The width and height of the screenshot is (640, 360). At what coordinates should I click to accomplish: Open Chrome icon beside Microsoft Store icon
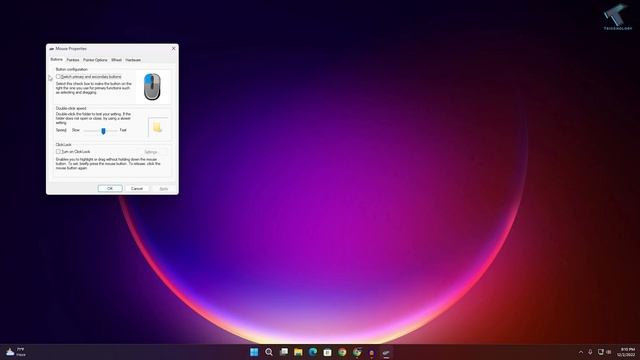click(342, 352)
